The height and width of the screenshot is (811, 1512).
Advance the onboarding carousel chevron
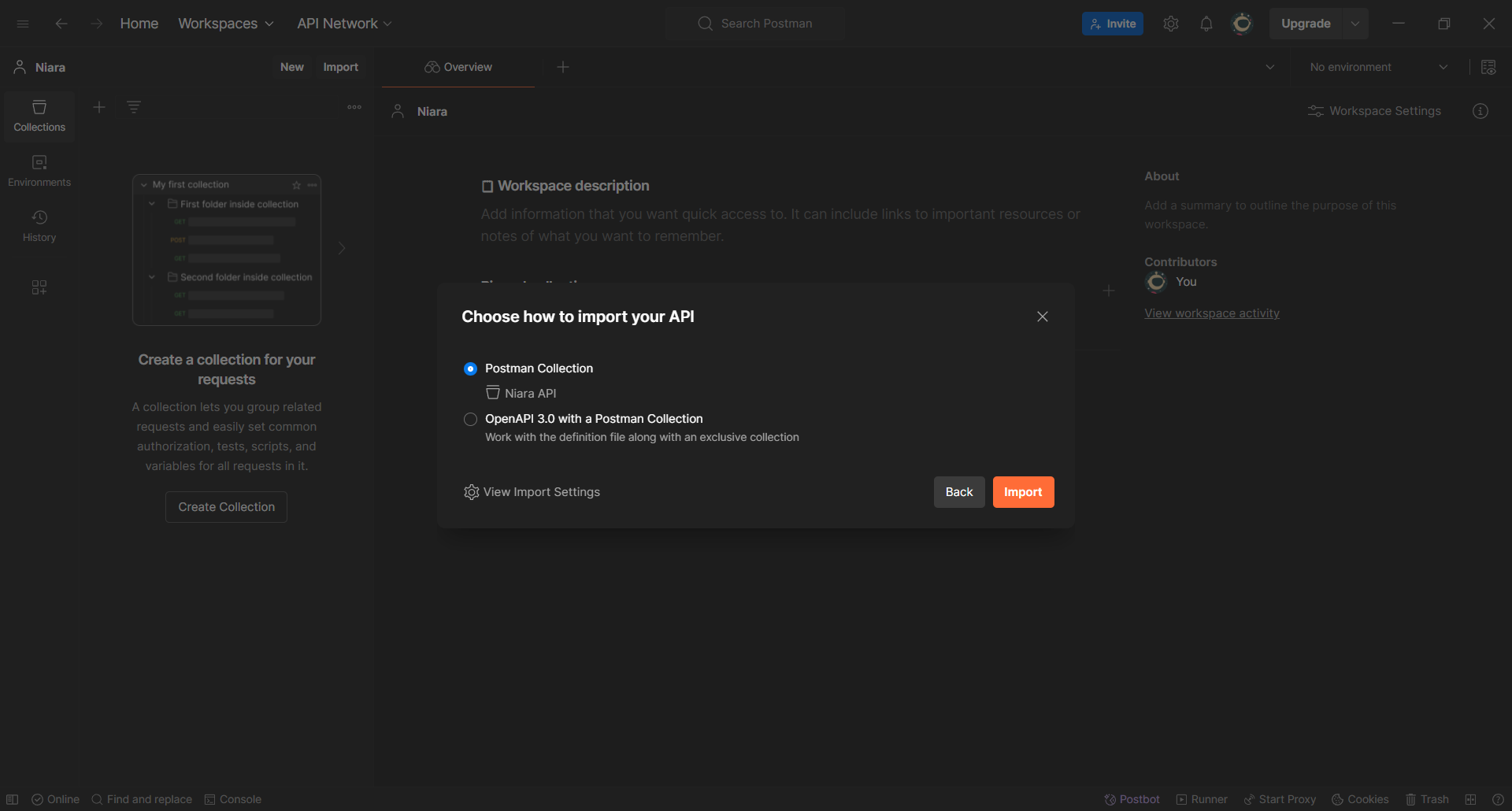click(342, 248)
